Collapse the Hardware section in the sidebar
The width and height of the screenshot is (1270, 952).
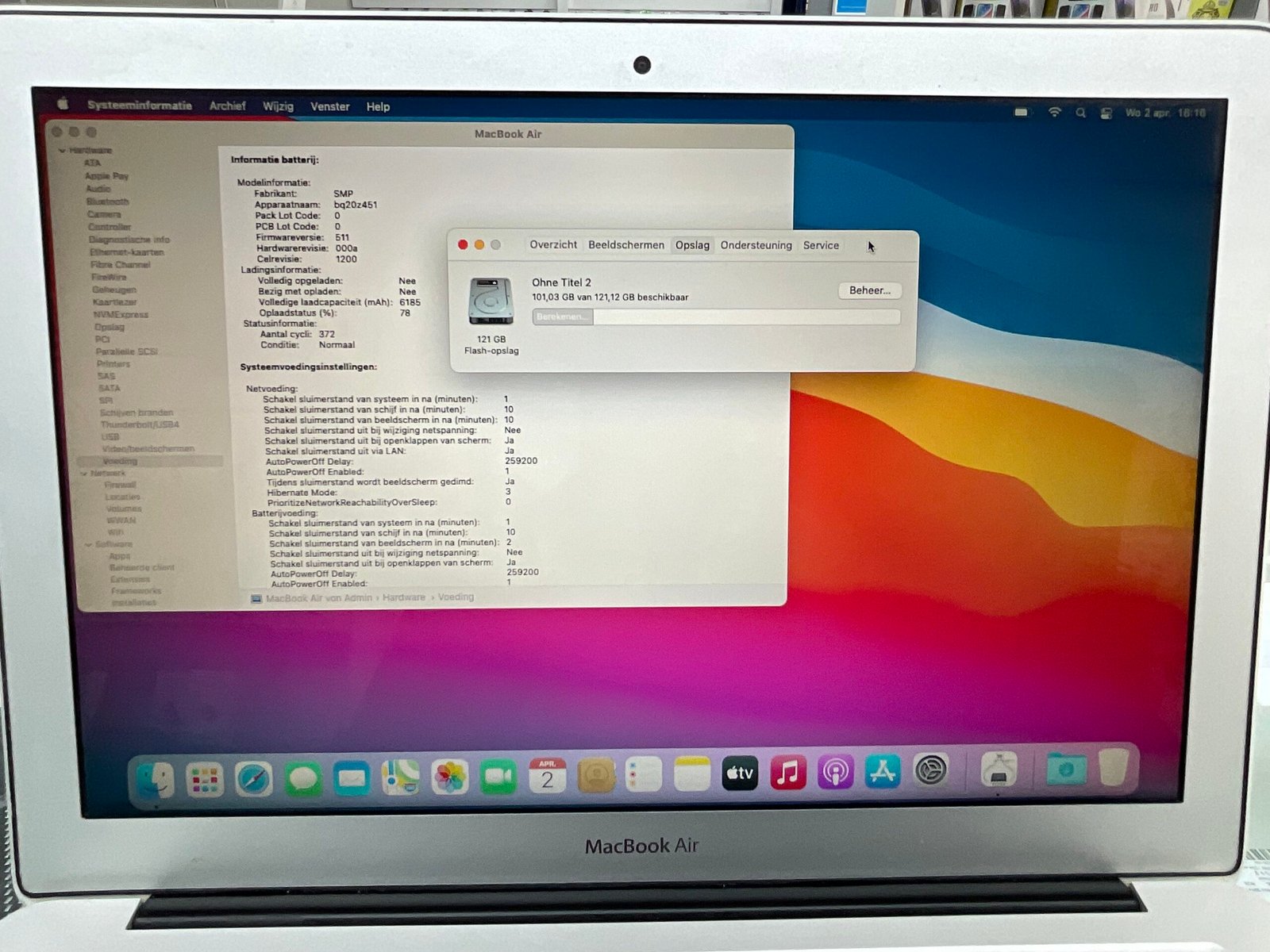(62, 150)
